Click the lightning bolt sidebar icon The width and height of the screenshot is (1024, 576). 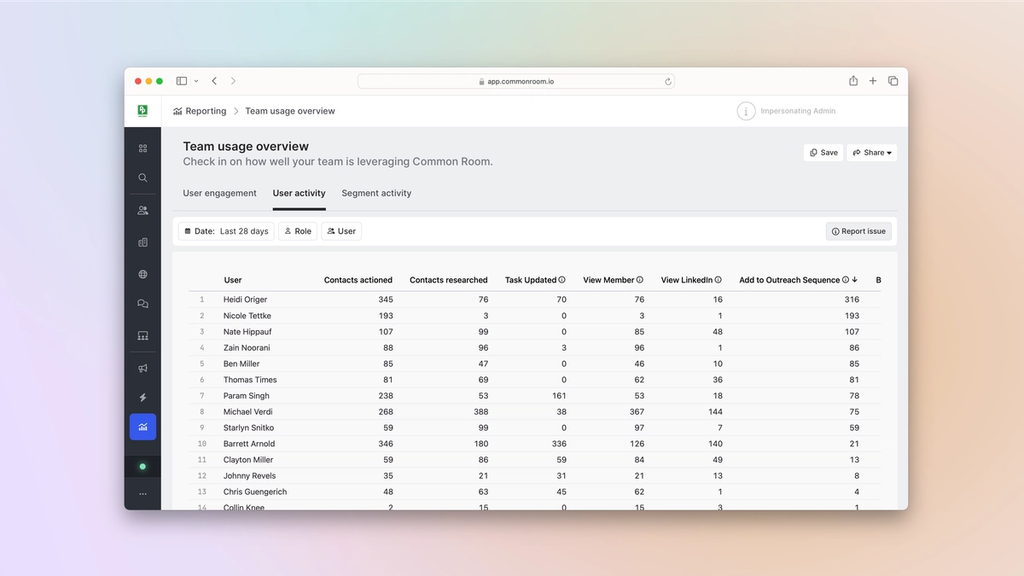pyautogui.click(x=142, y=398)
